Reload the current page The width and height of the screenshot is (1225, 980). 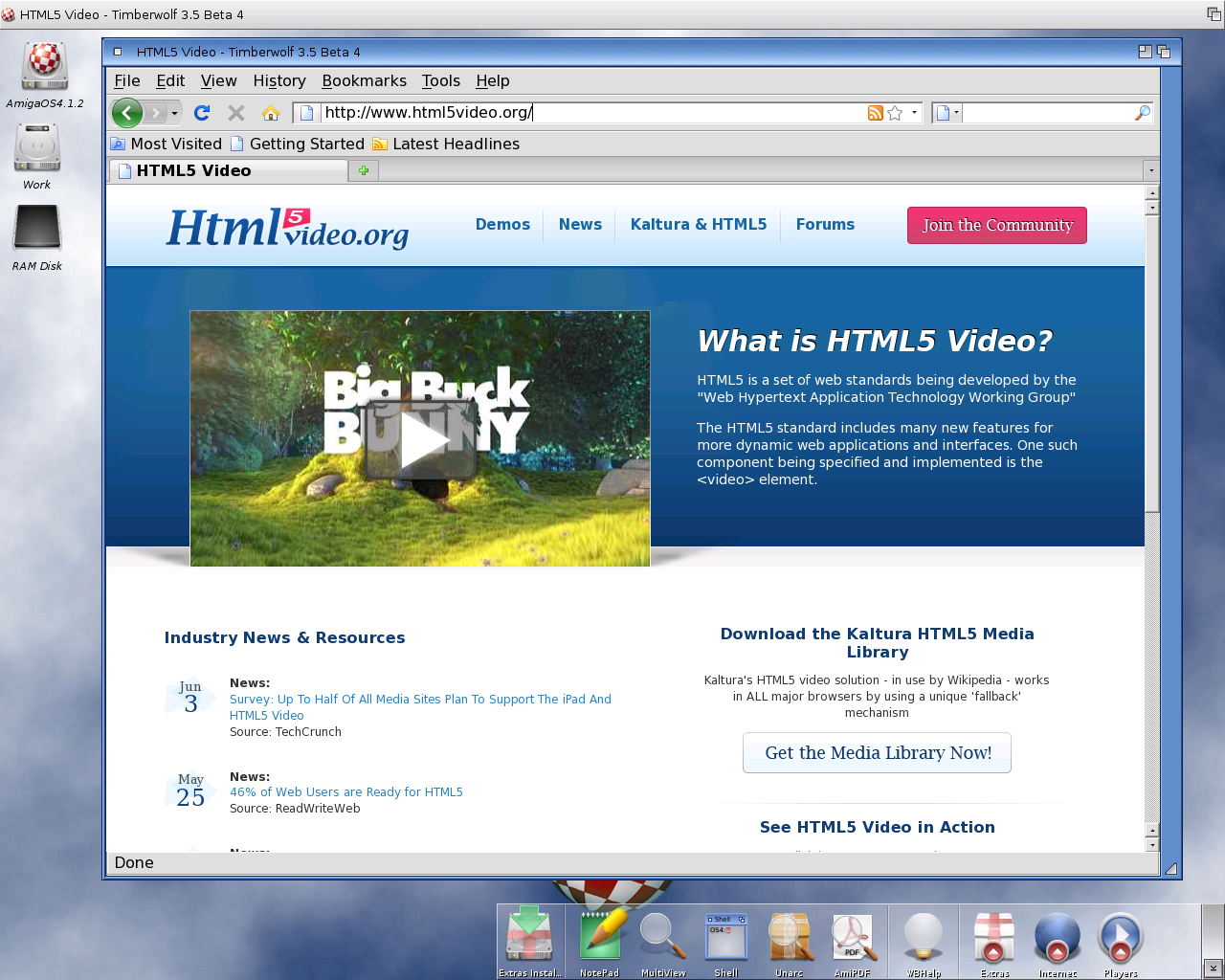pos(202,113)
